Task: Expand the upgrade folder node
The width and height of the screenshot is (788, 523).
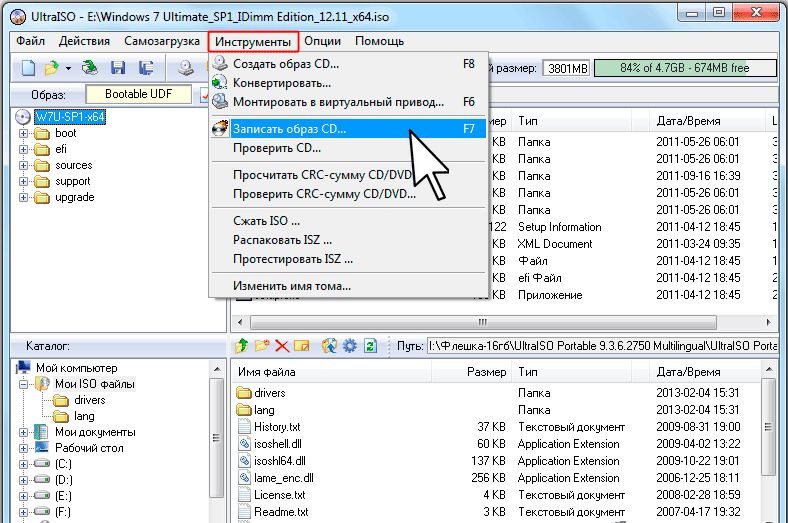Action: (23, 197)
